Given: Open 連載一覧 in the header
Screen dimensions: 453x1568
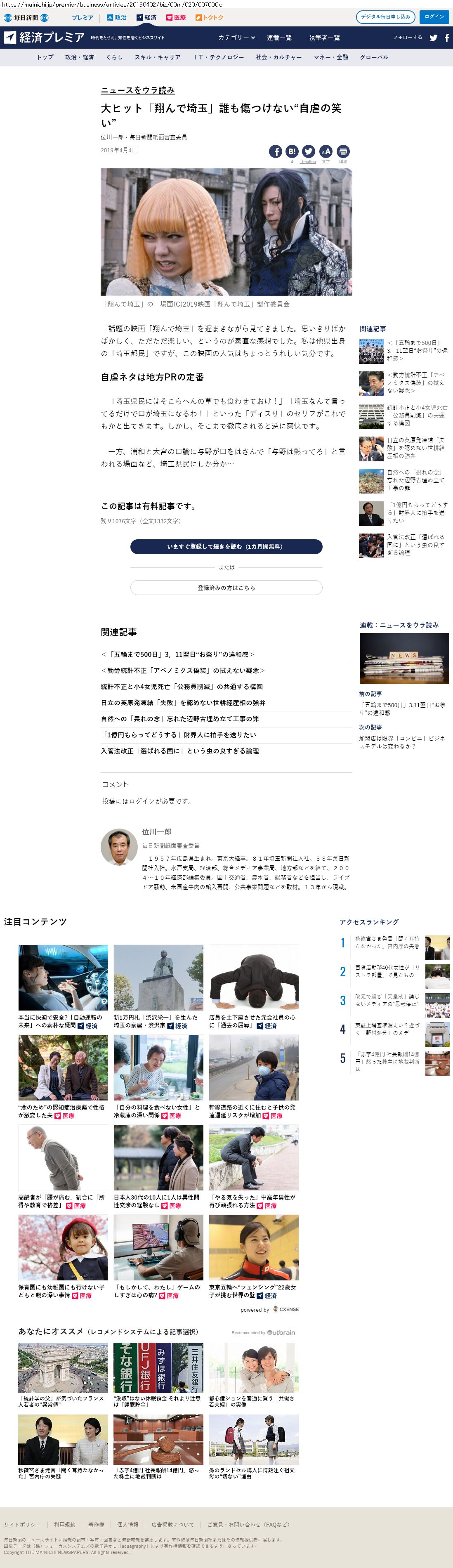Looking at the screenshot, I should 279,38.
